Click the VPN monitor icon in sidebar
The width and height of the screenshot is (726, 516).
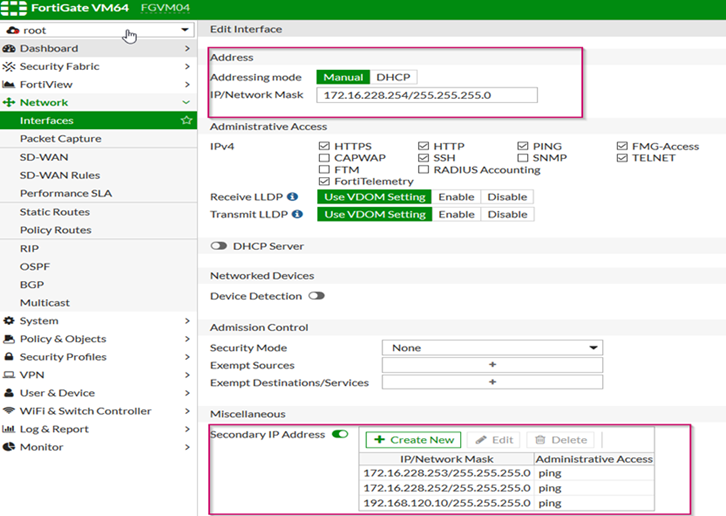pyautogui.click(x=10, y=375)
